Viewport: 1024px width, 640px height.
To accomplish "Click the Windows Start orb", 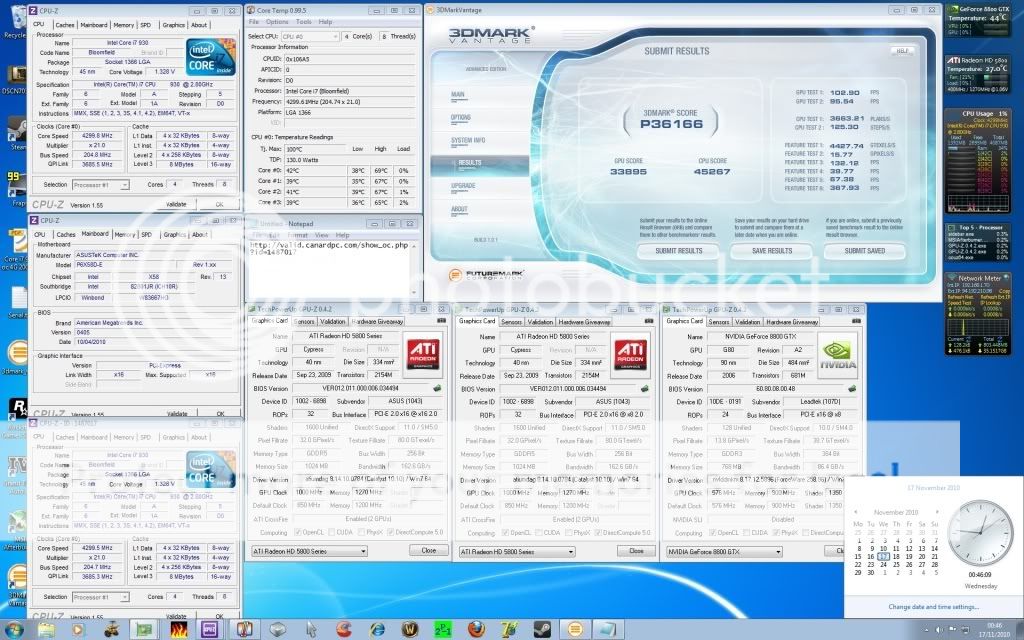I will click(14, 630).
